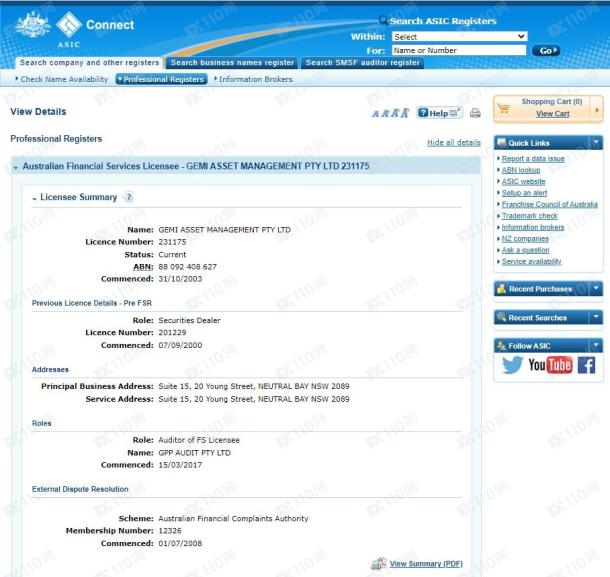Click the View Cart link
This screenshot has width=610, height=577.
552,114
